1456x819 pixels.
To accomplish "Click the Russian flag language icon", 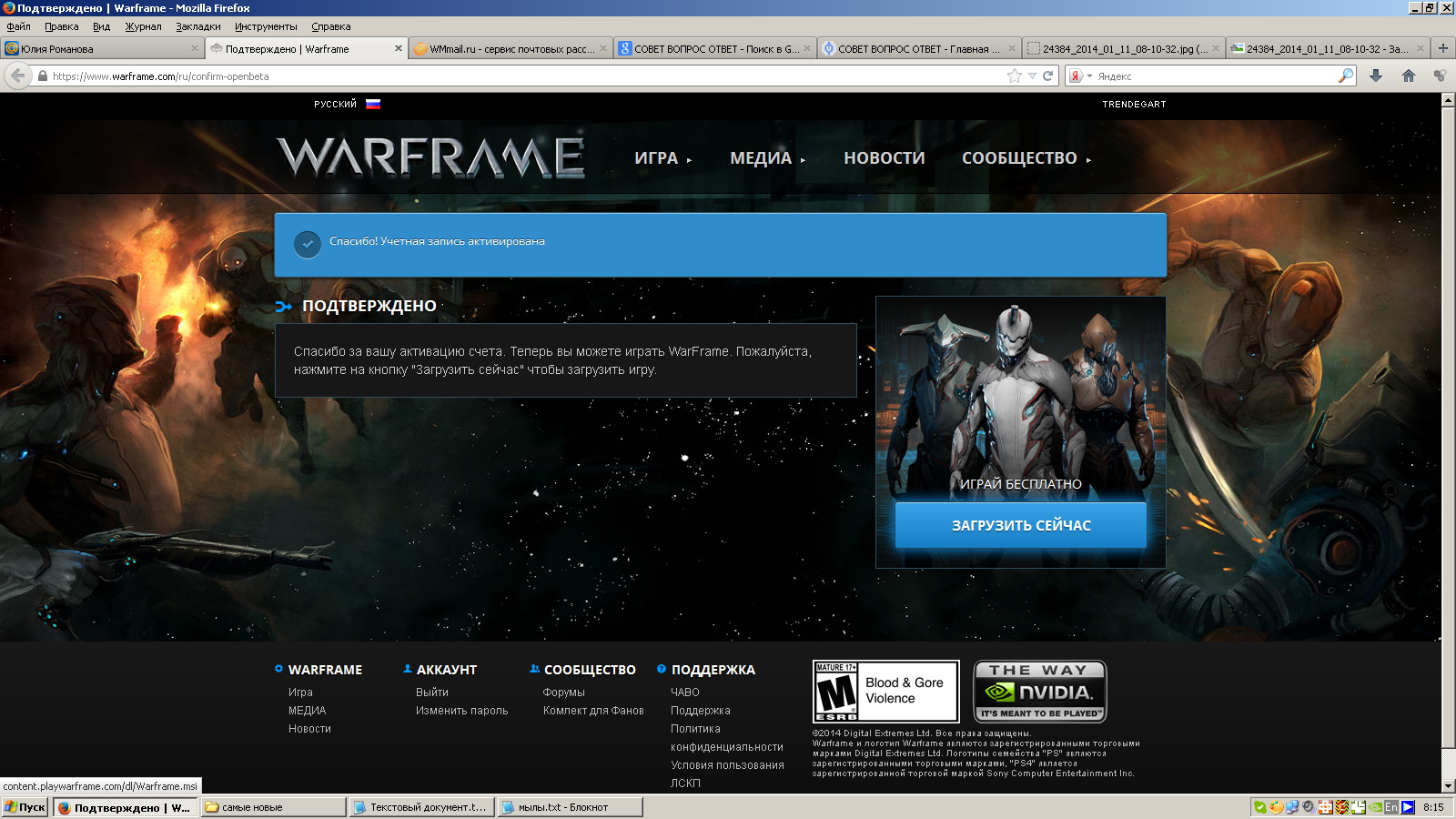I will [373, 104].
